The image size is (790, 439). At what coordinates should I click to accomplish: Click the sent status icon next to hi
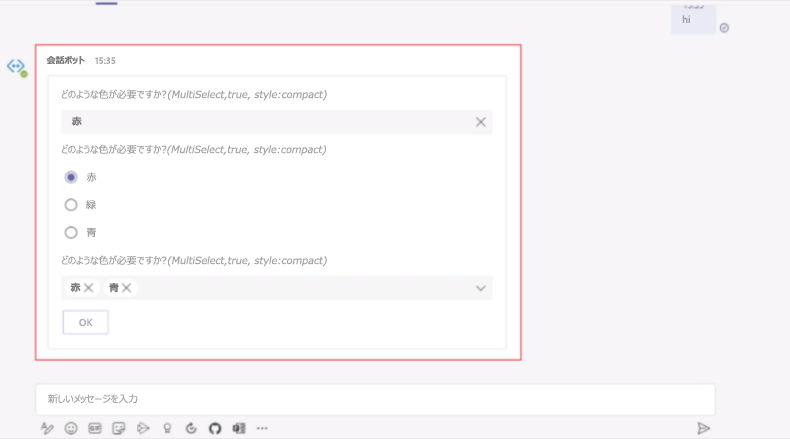coord(724,28)
